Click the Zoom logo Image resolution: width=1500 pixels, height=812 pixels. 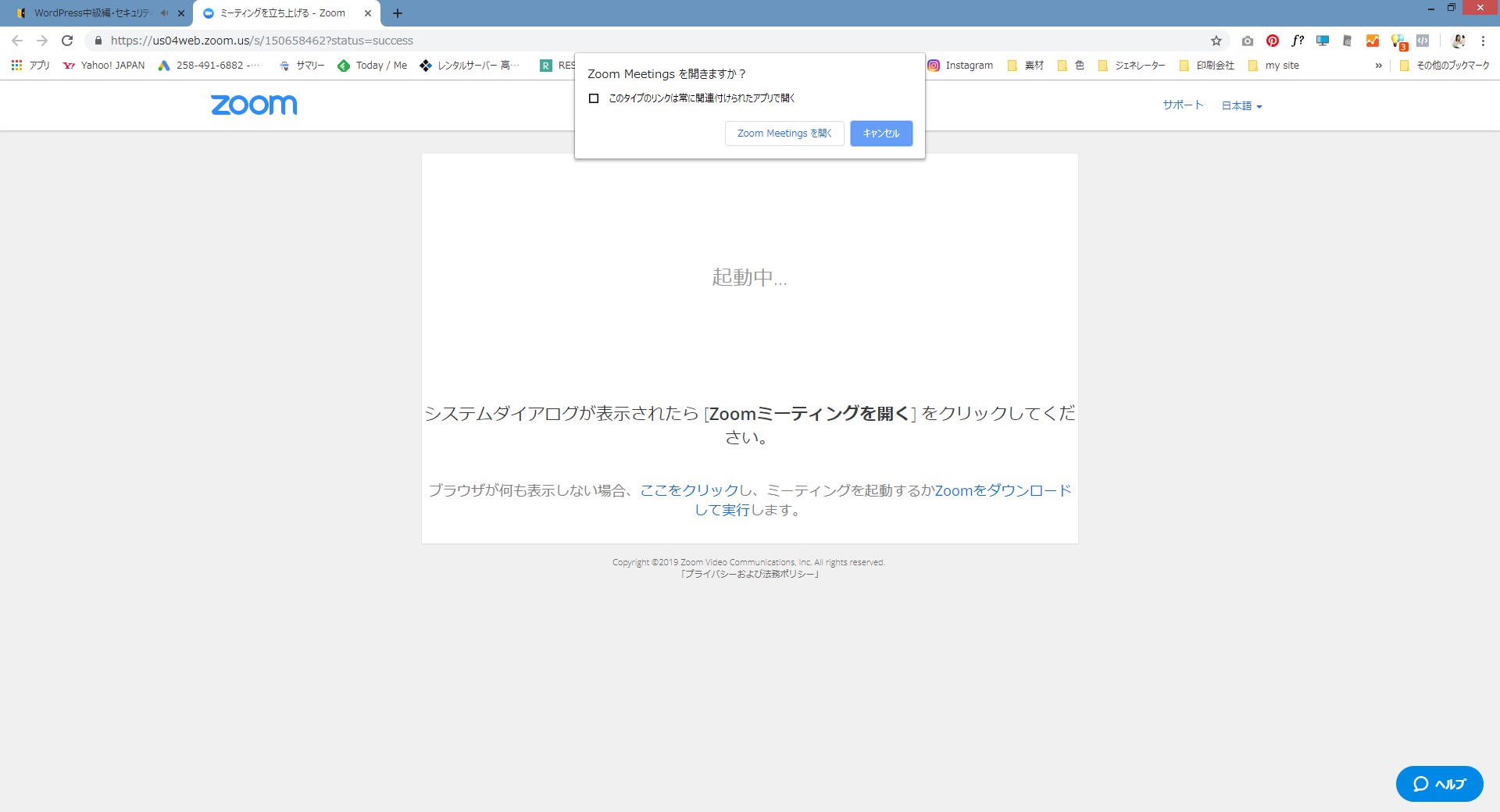[x=254, y=105]
